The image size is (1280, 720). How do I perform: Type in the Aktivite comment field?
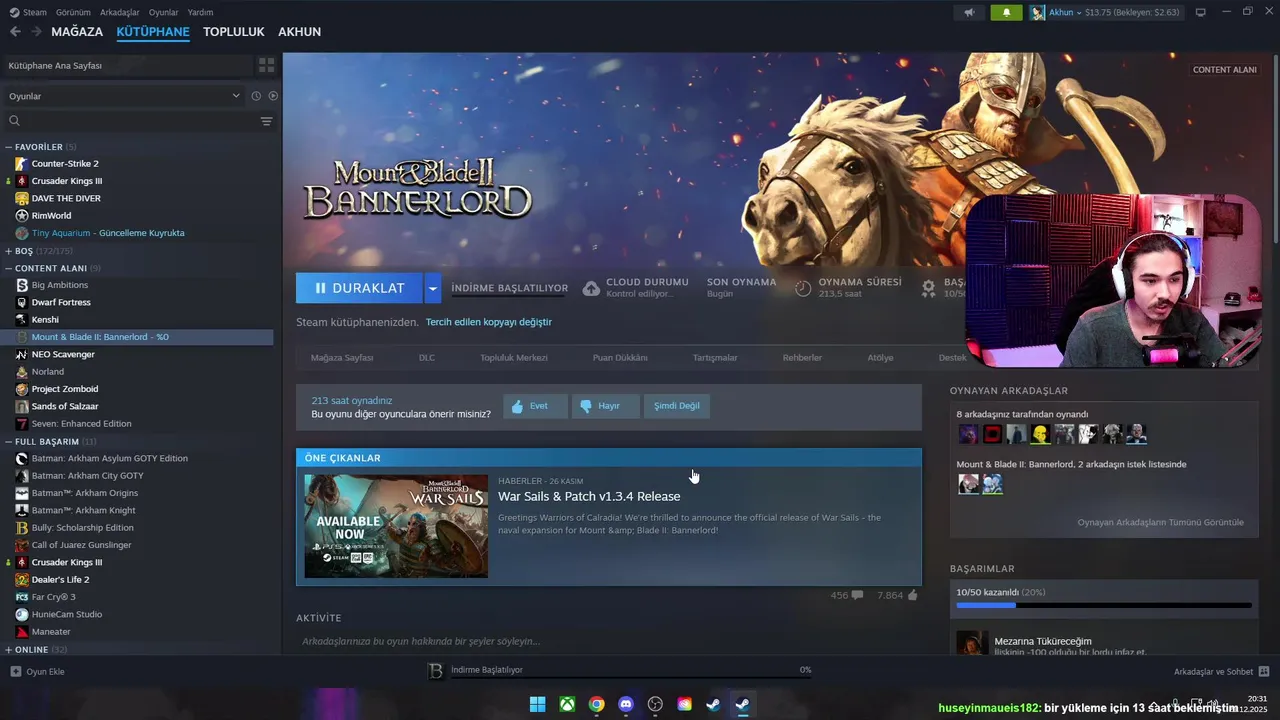608,641
